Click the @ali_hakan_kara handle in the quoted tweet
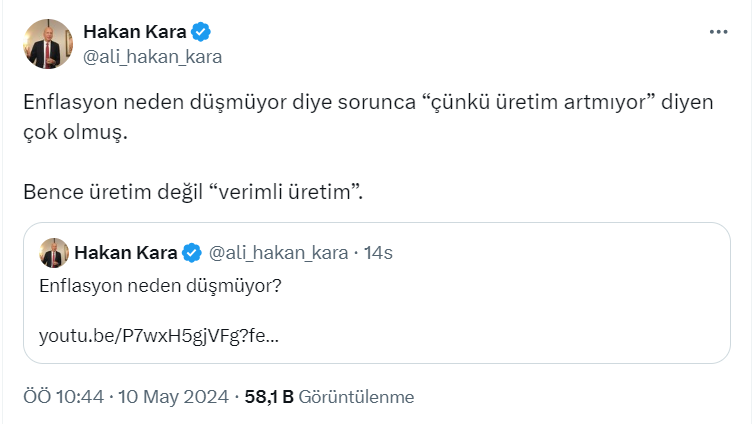The width and height of the screenshot is (753, 424). 278,253
